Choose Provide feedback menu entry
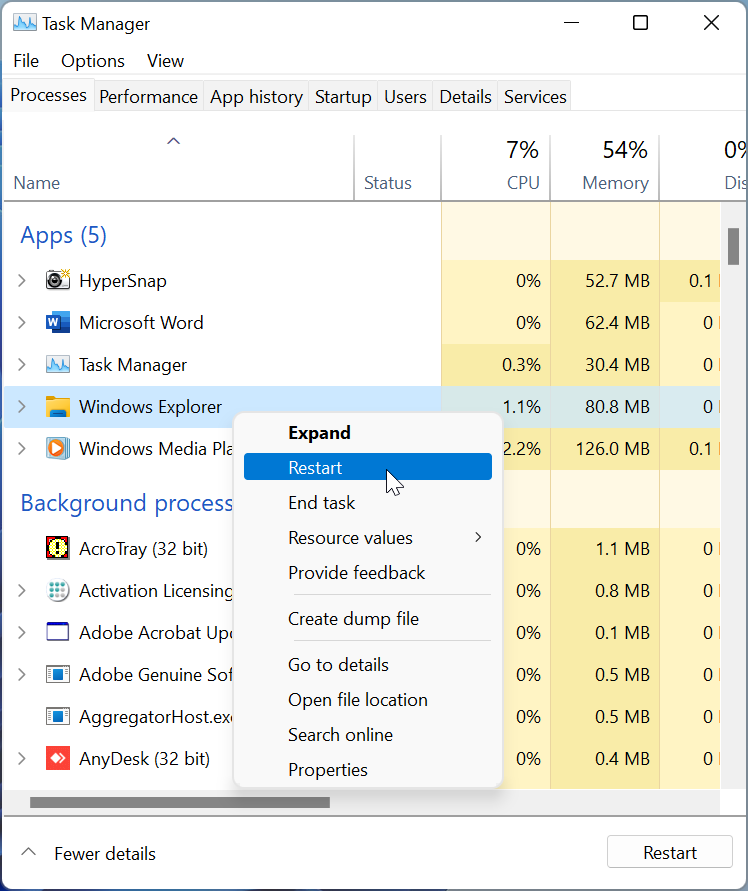The height and width of the screenshot is (891, 748). tap(368, 572)
